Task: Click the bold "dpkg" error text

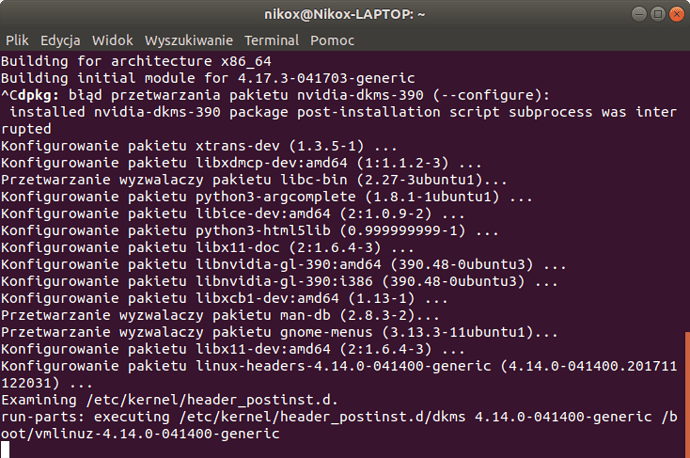Action: [36, 96]
